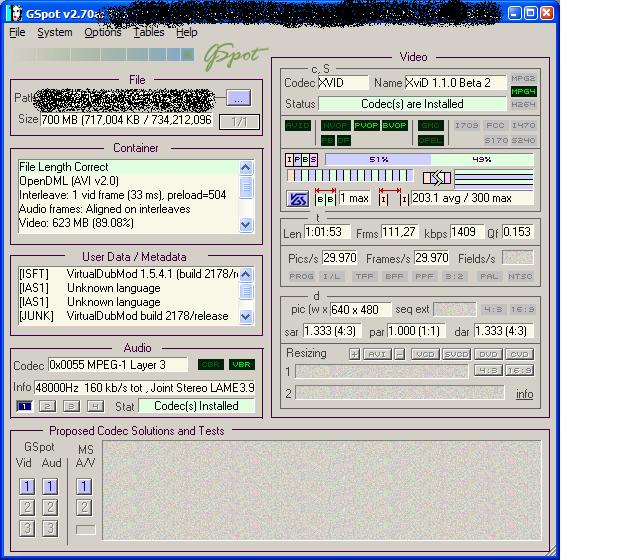Open the Options menu
Image resolution: width=640 pixels, height=560 pixels.
(103, 32)
